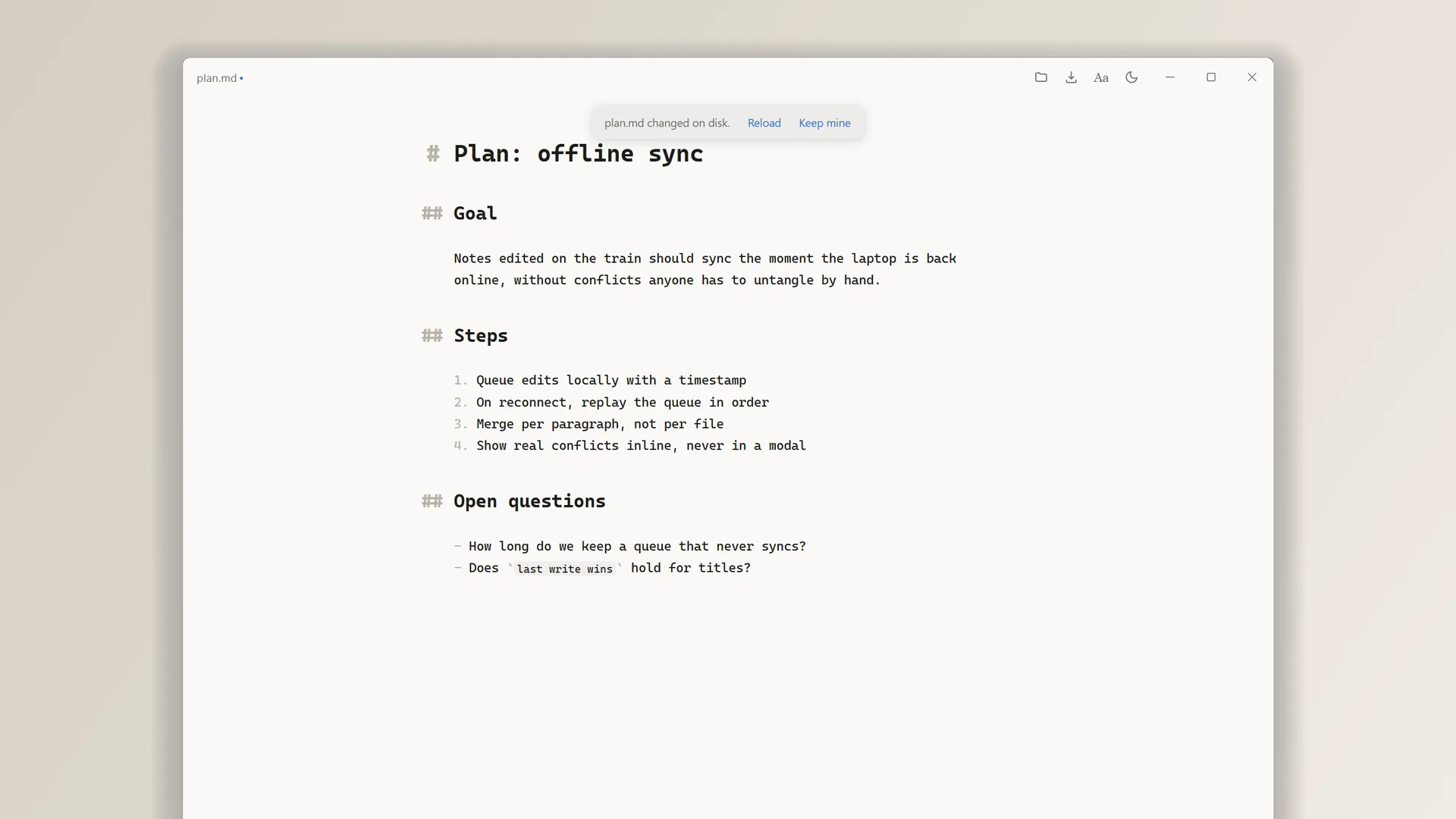
Task: Click 'Show real conflicts inline, never in a modal'
Action: (641, 446)
